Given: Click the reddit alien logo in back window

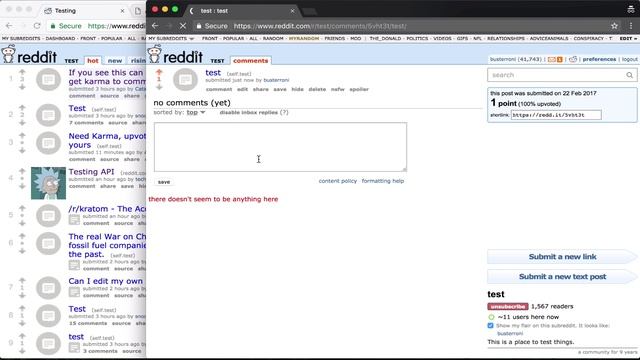Looking at the screenshot, I should [8, 54].
